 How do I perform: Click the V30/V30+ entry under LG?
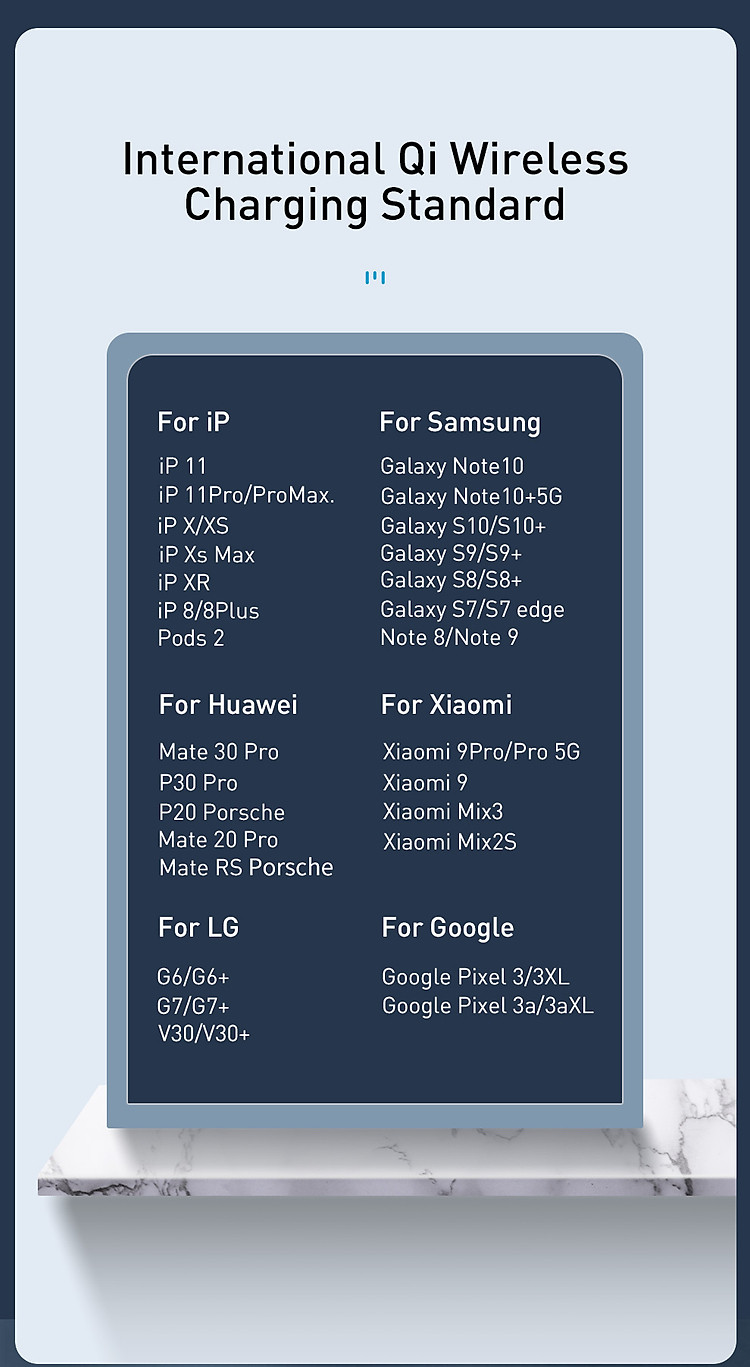tap(204, 1034)
